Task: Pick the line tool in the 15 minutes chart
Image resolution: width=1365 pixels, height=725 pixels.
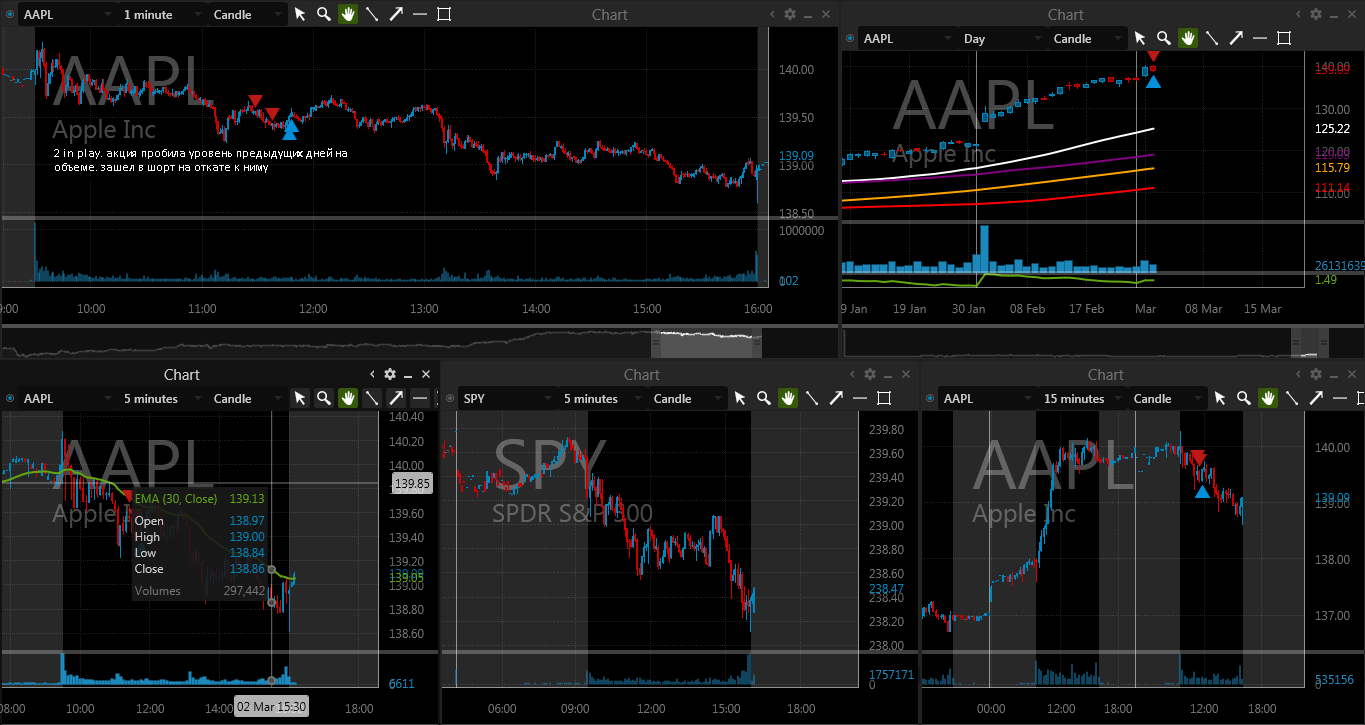Action: tap(1292, 398)
